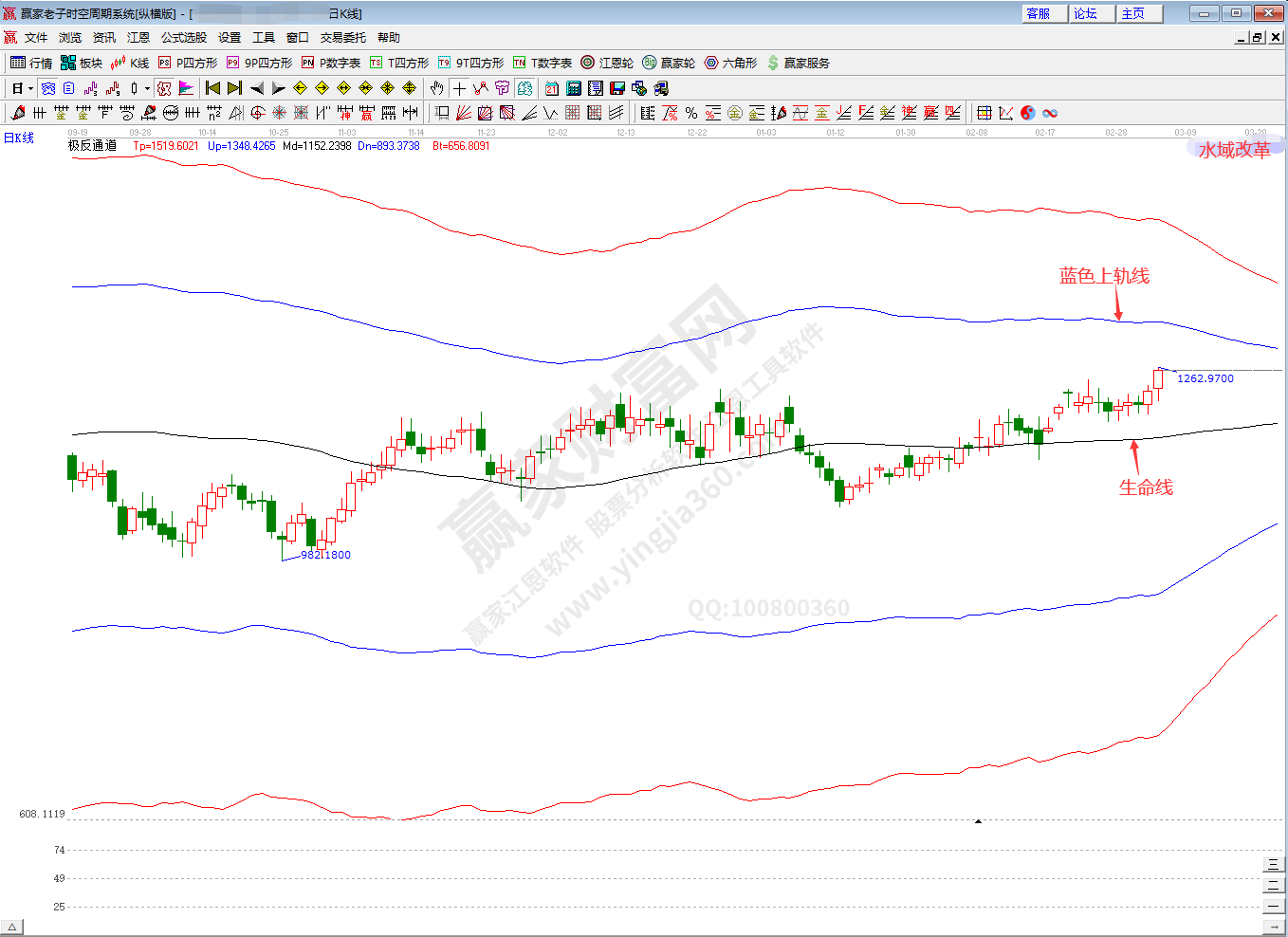
Task: Click the percent sign drawing tool
Action: 691,113
